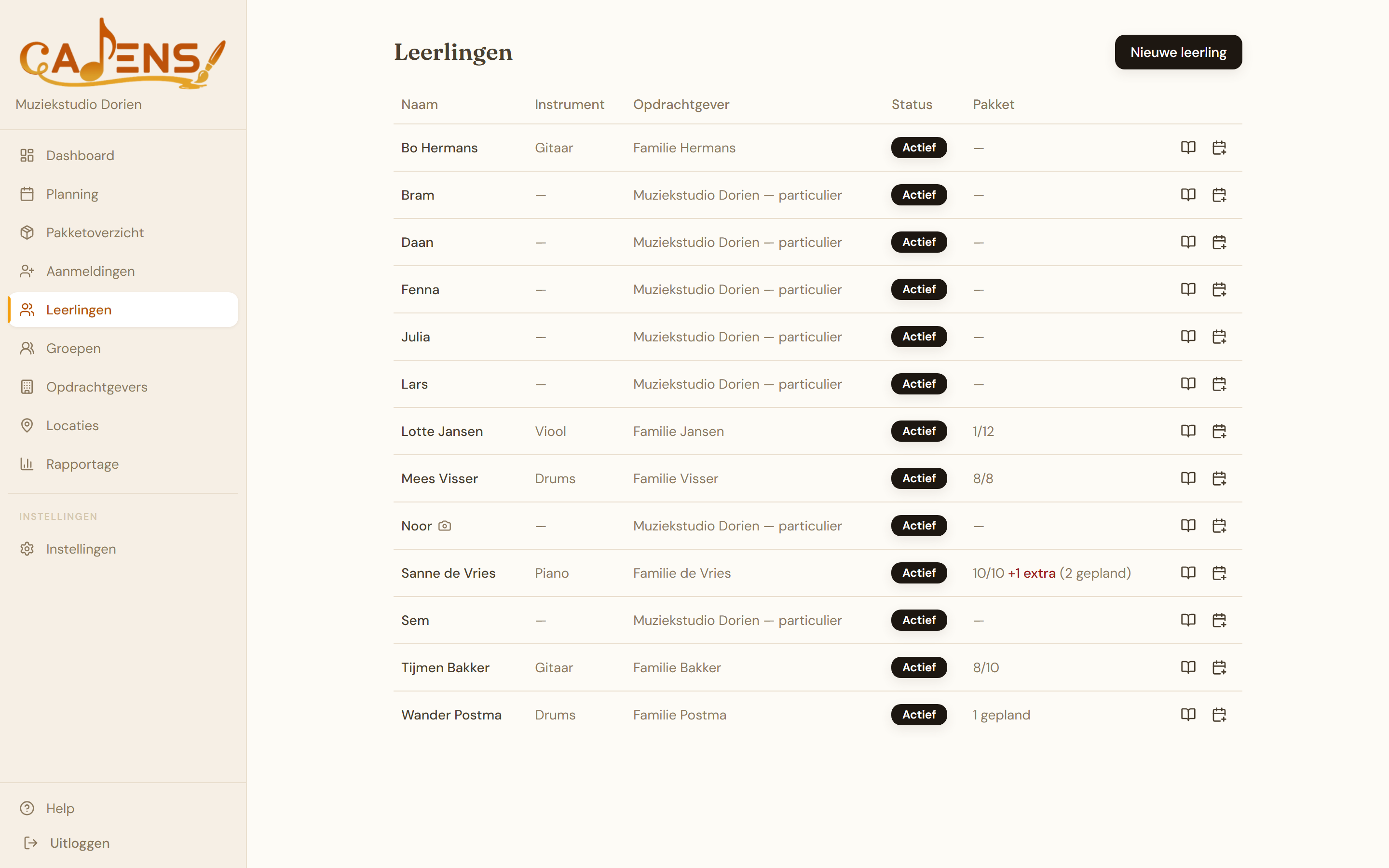Click the Nieuwe leerling button
Viewport: 1389px width, 868px height.
tap(1178, 52)
